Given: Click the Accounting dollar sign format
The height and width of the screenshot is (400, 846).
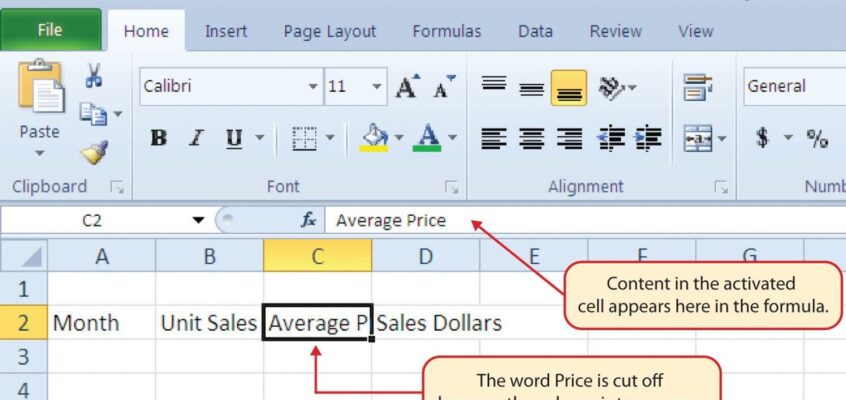Looking at the screenshot, I should coord(762,138).
